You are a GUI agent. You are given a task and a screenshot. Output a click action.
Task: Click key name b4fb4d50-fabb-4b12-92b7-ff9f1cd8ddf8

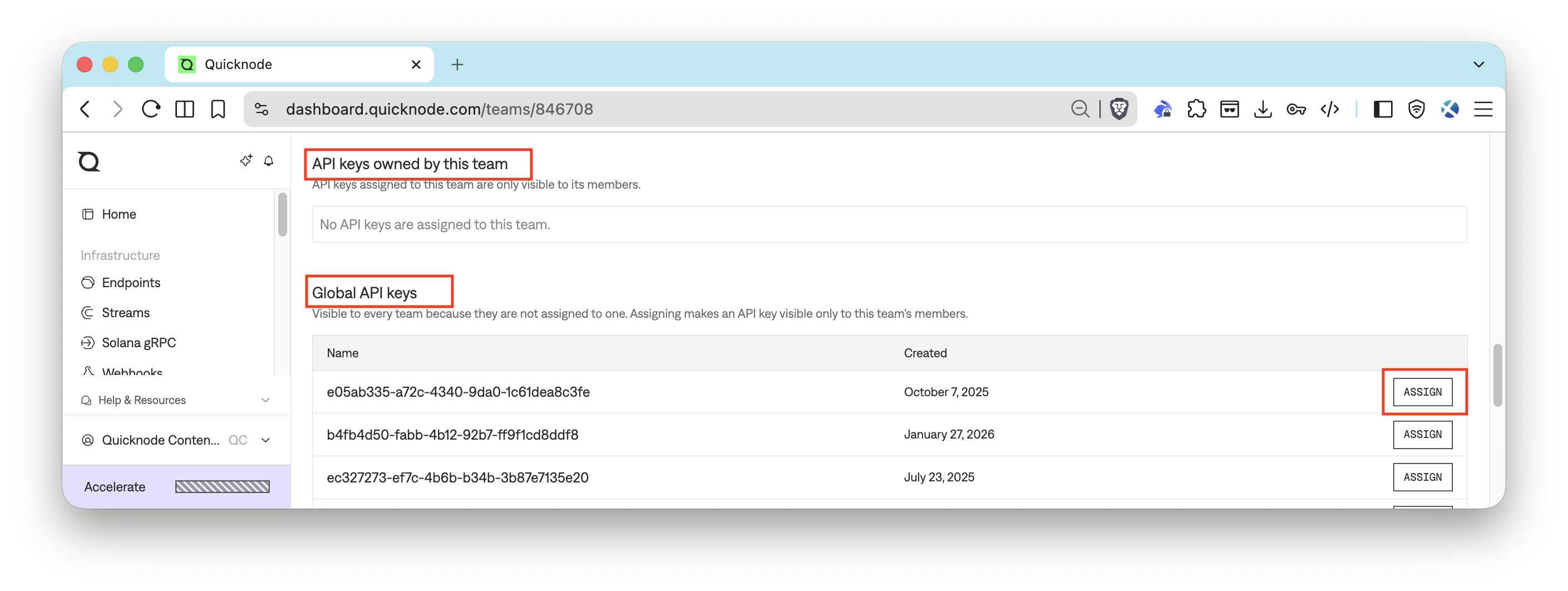[452, 434]
